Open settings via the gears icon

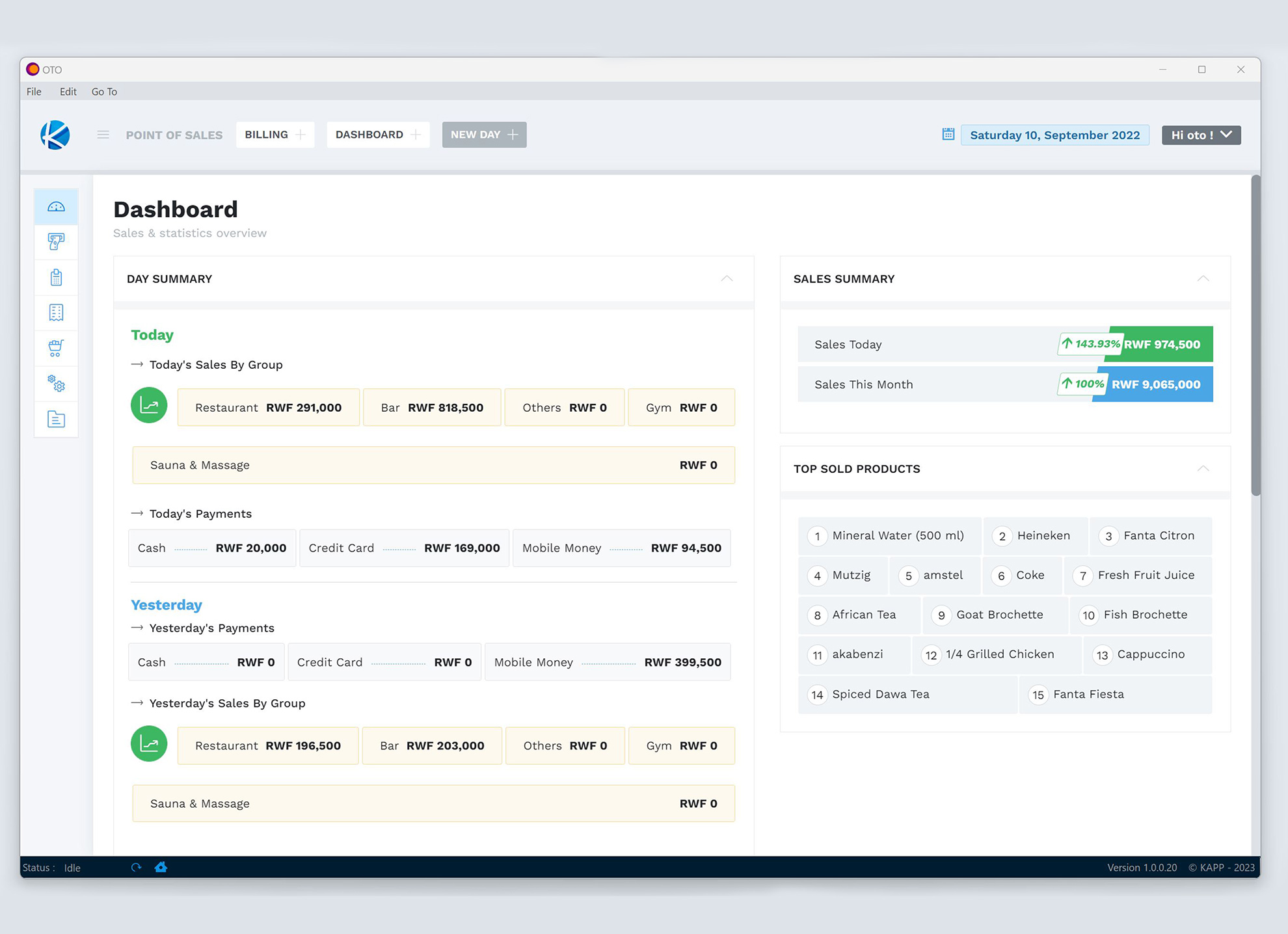[x=56, y=384]
